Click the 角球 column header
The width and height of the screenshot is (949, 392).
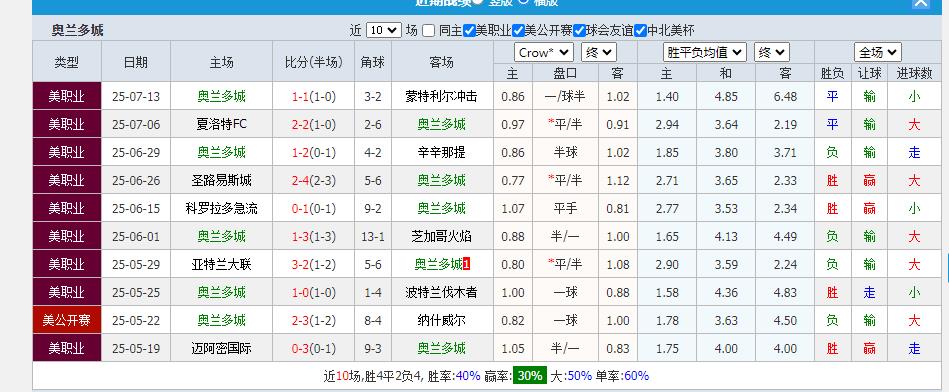373,62
